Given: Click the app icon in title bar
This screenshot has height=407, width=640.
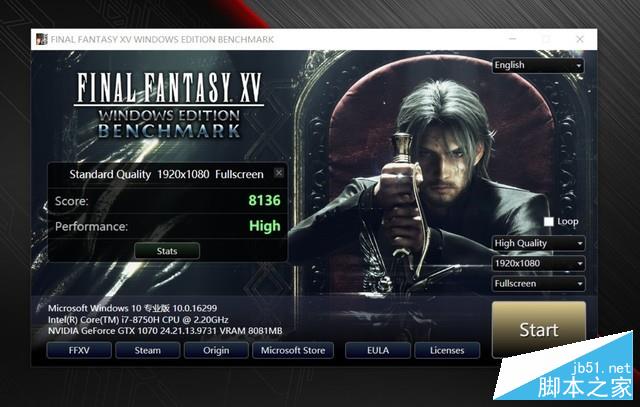Looking at the screenshot, I should [x=41, y=39].
